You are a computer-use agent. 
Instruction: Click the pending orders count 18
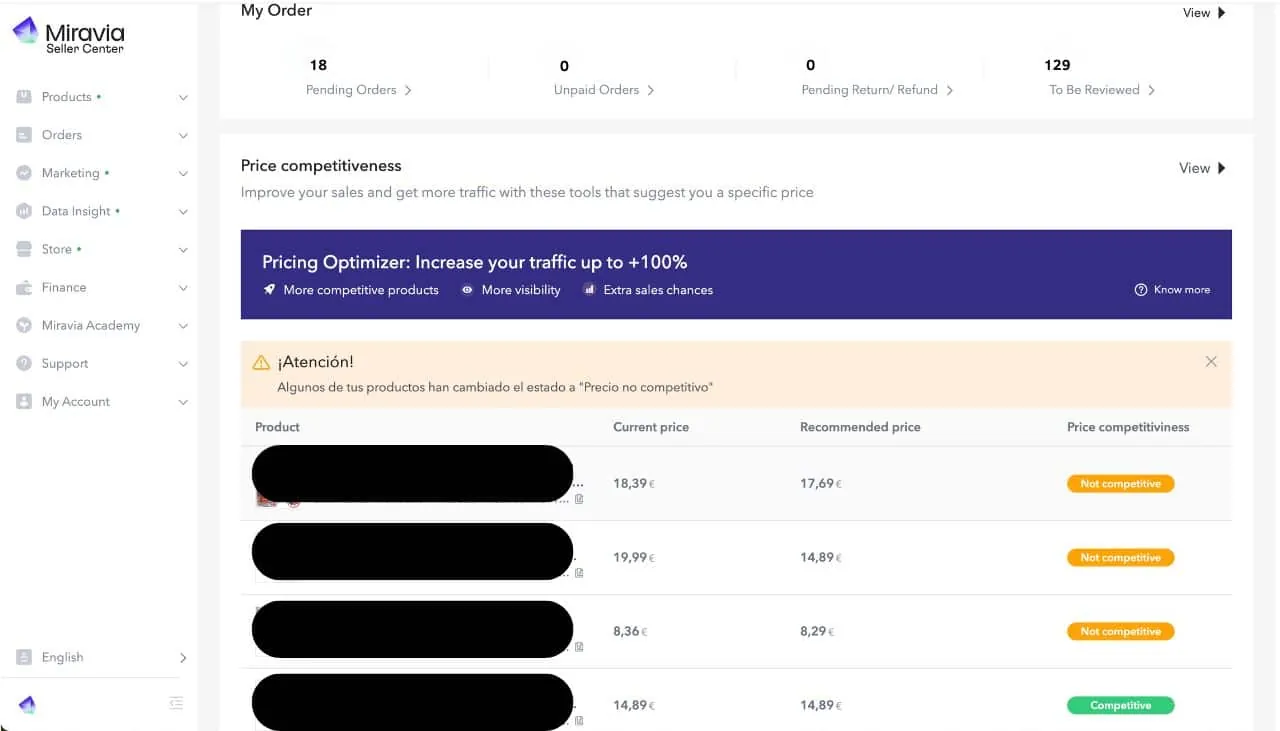pyautogui.click(x=318, y=65)
